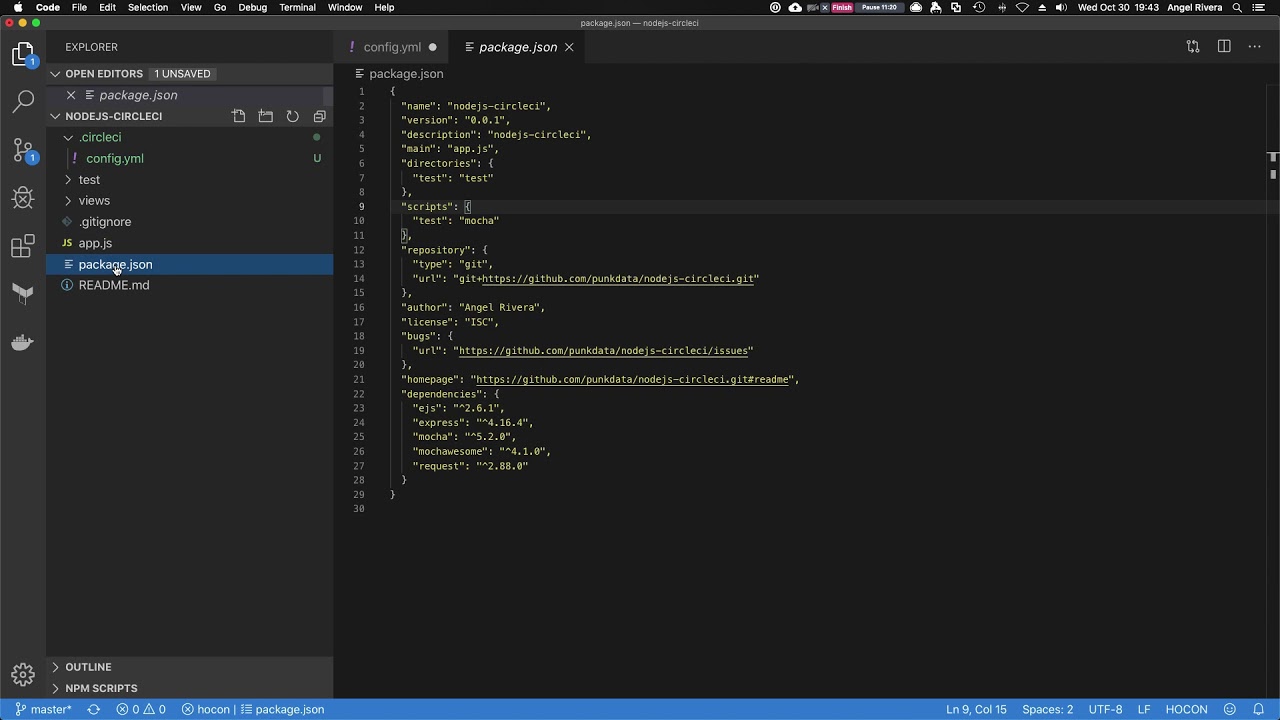Create a New Folder in NODEJS-CIRCLECI
Screen dimensions: 1280x720
tap(266, 116)
